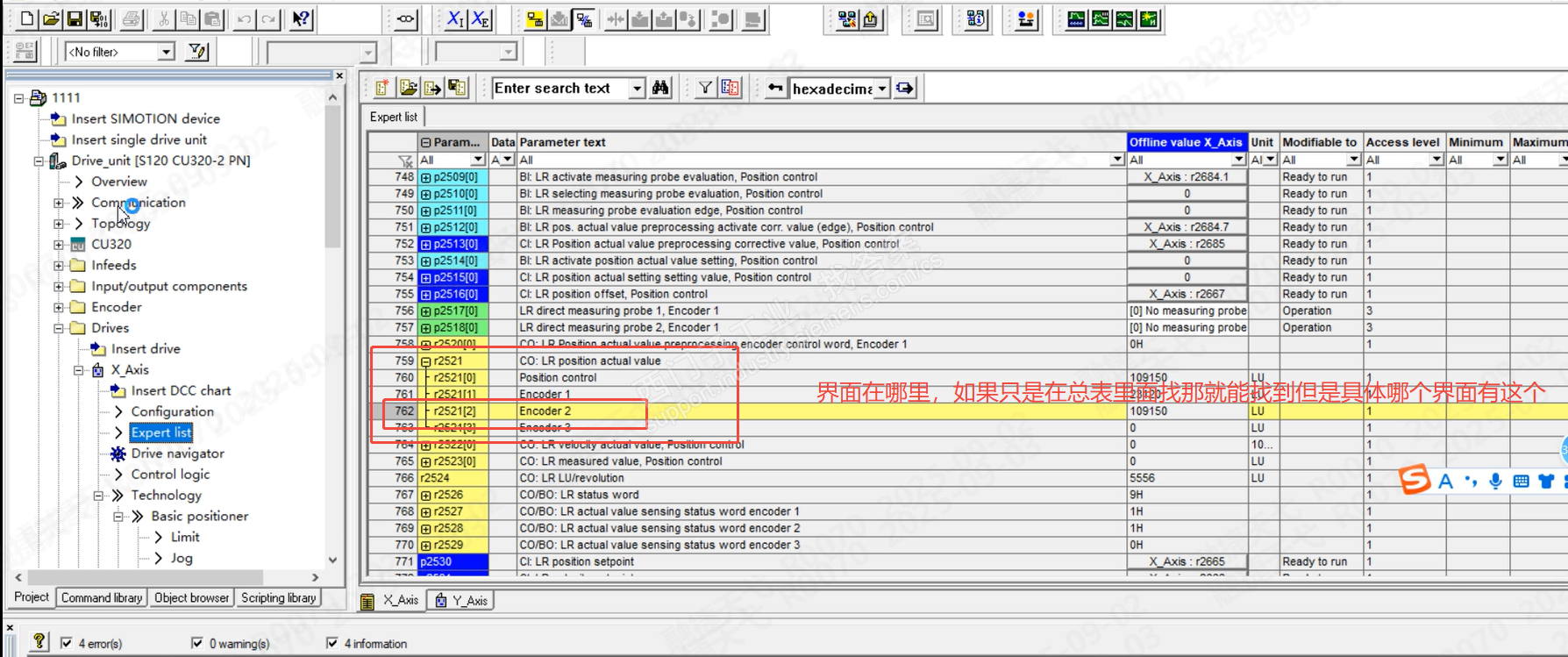Click the accessible nodes network icon
Viewport: 1568px width, 657px height.
pyautogui.click(x=846, y=18)
